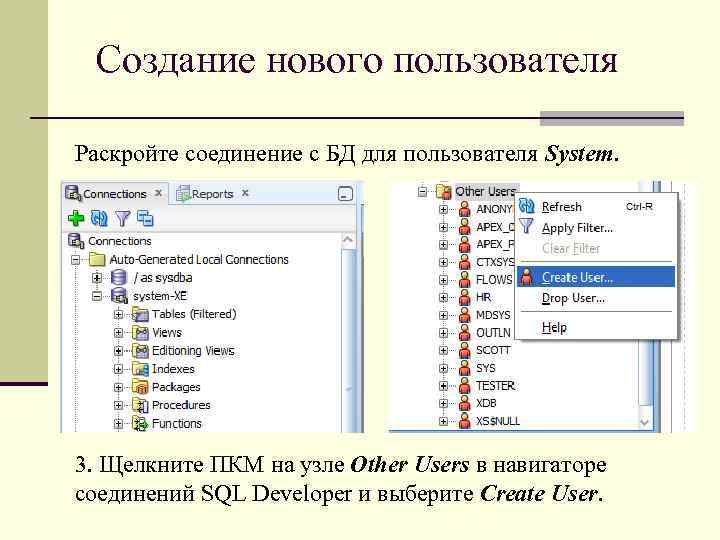Click the Tables (Filtered) folder icon
The width and height of the screenshot is (720, 540).
pyautogui.click(x=140, y=314)
